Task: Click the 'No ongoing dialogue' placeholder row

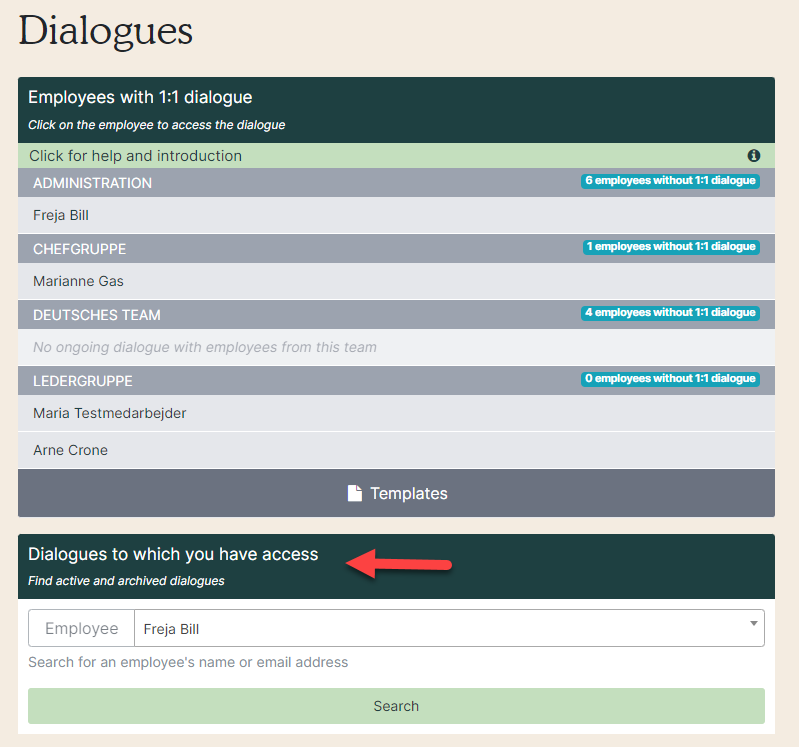Action: tap(205, 347)
